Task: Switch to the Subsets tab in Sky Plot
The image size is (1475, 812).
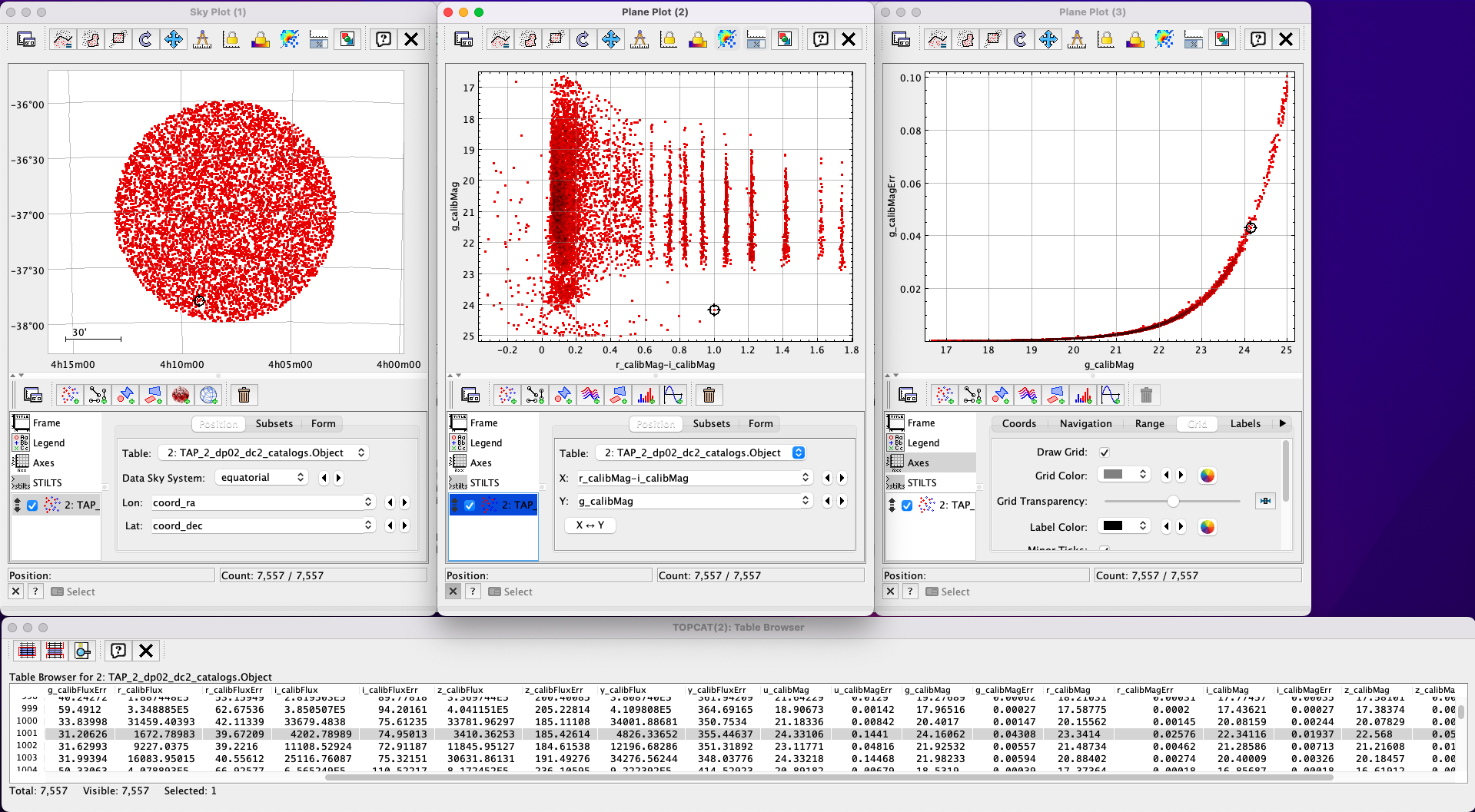Action: coord(274,423)
